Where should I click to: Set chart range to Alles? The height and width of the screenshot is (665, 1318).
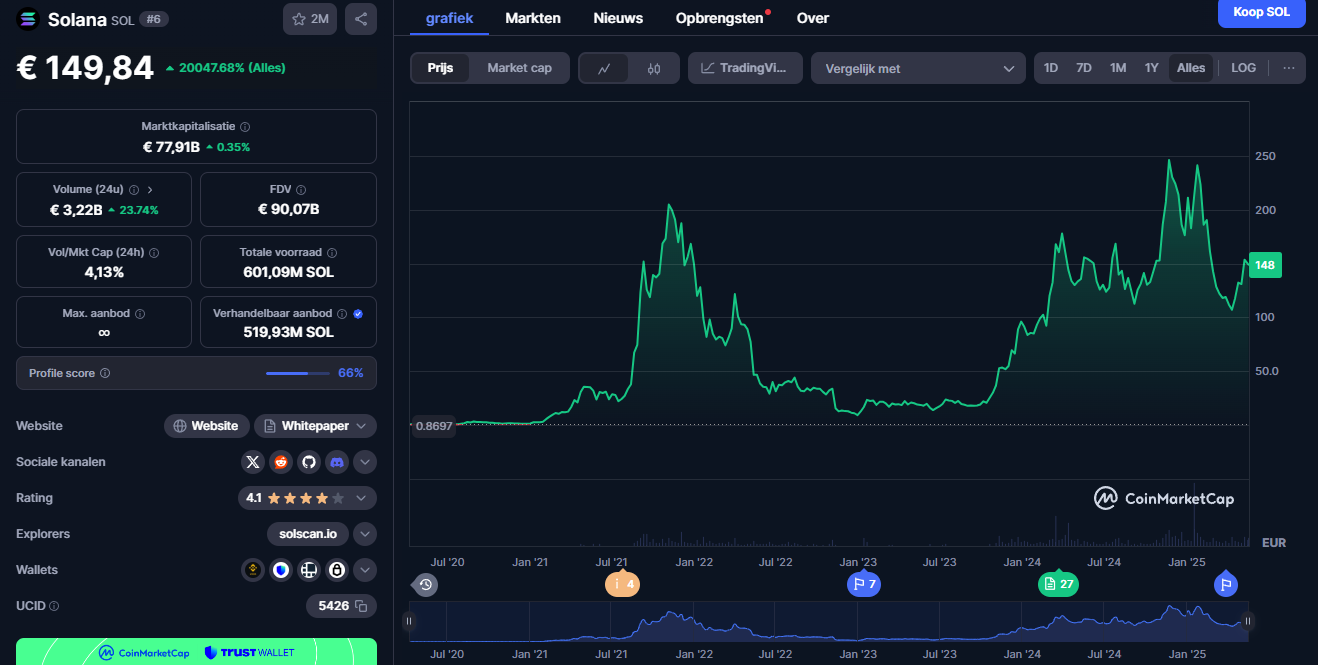pyautogui.click(x=1191, y=68)
